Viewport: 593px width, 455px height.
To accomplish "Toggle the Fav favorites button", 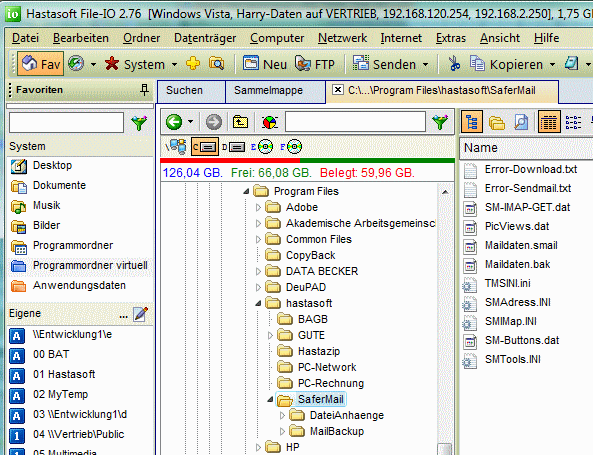I will click(40, 64).
